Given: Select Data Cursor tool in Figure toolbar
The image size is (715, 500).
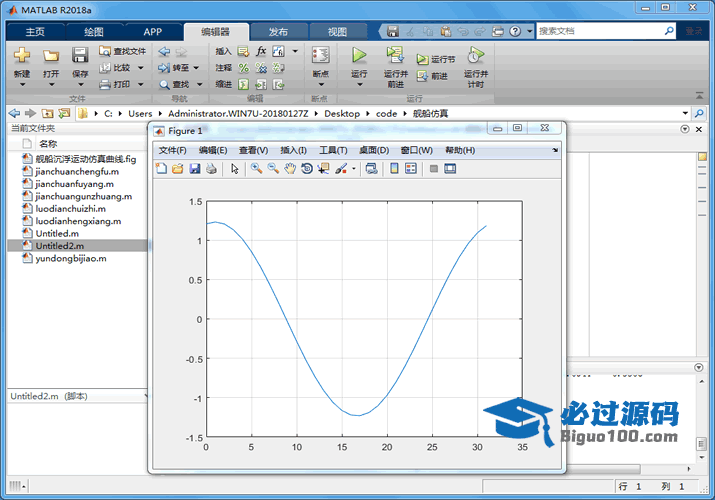Looking at the screenshot, I should click(324, 169).
